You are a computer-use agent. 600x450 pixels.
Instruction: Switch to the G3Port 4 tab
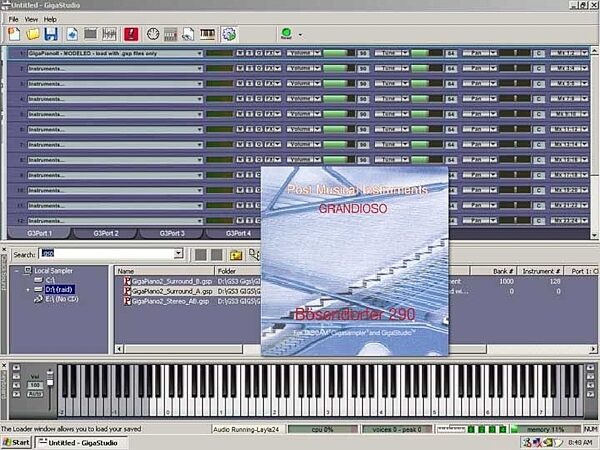238,233
